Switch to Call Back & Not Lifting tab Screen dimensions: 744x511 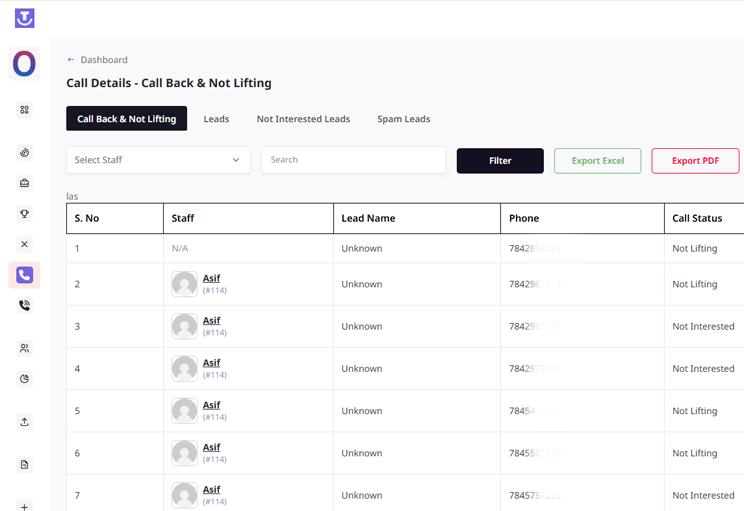point(127,119)
